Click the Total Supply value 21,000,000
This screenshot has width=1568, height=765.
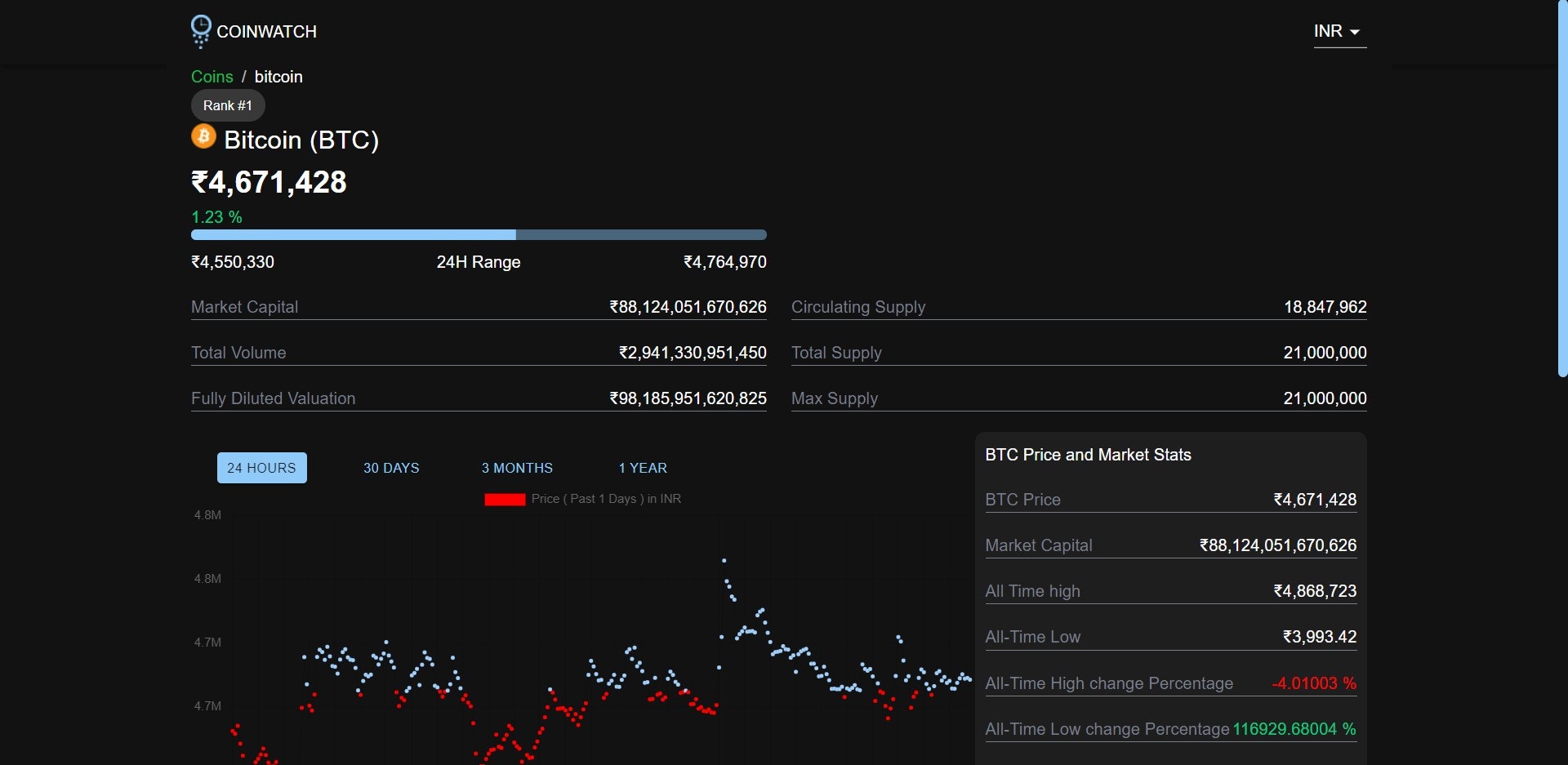click(x=1325, y=353)
